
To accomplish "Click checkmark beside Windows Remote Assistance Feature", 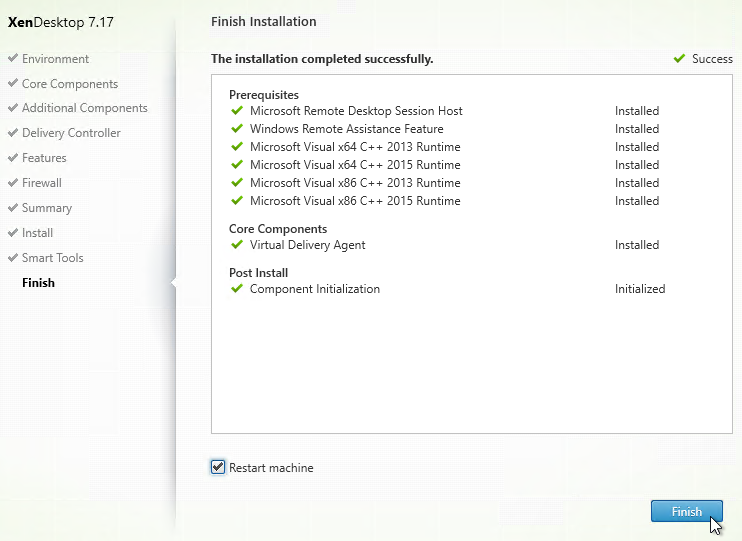I will click(237, 128).
